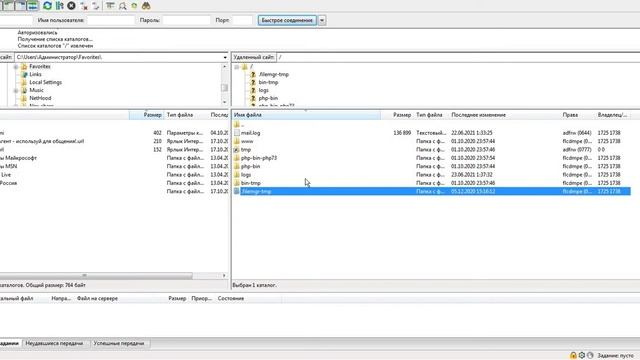Toggle the transfer queue display
Image resolution: width=640 pixels, height=360 pixels.
33,6
